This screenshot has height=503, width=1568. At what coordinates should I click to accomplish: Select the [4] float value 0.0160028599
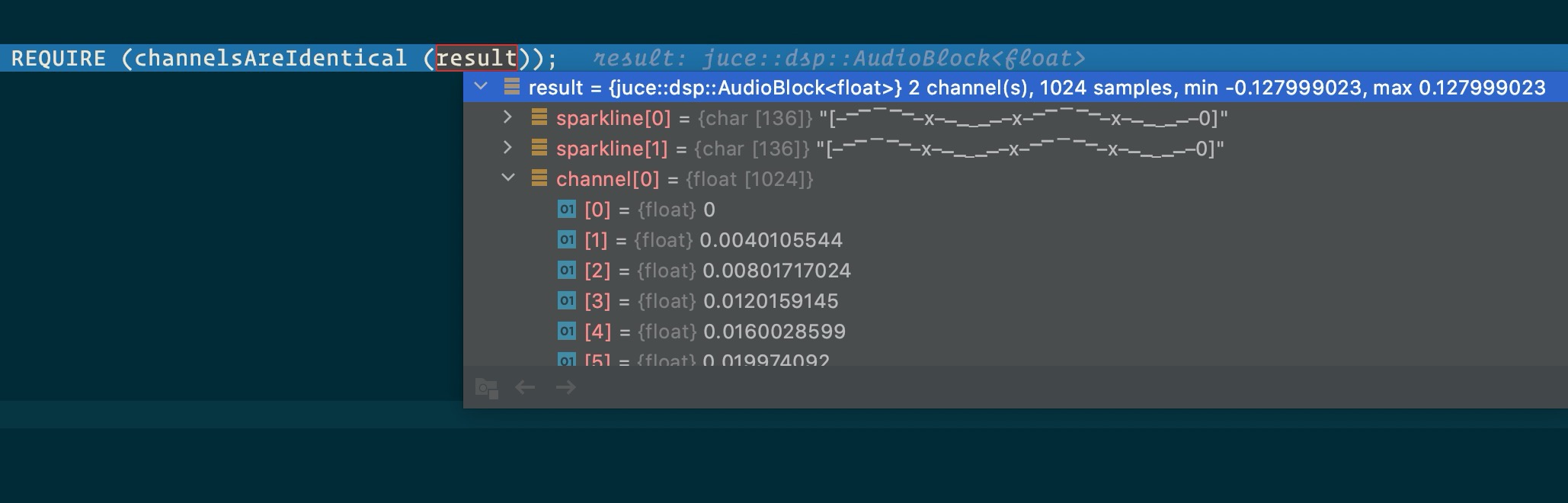(x=774, y=332)
